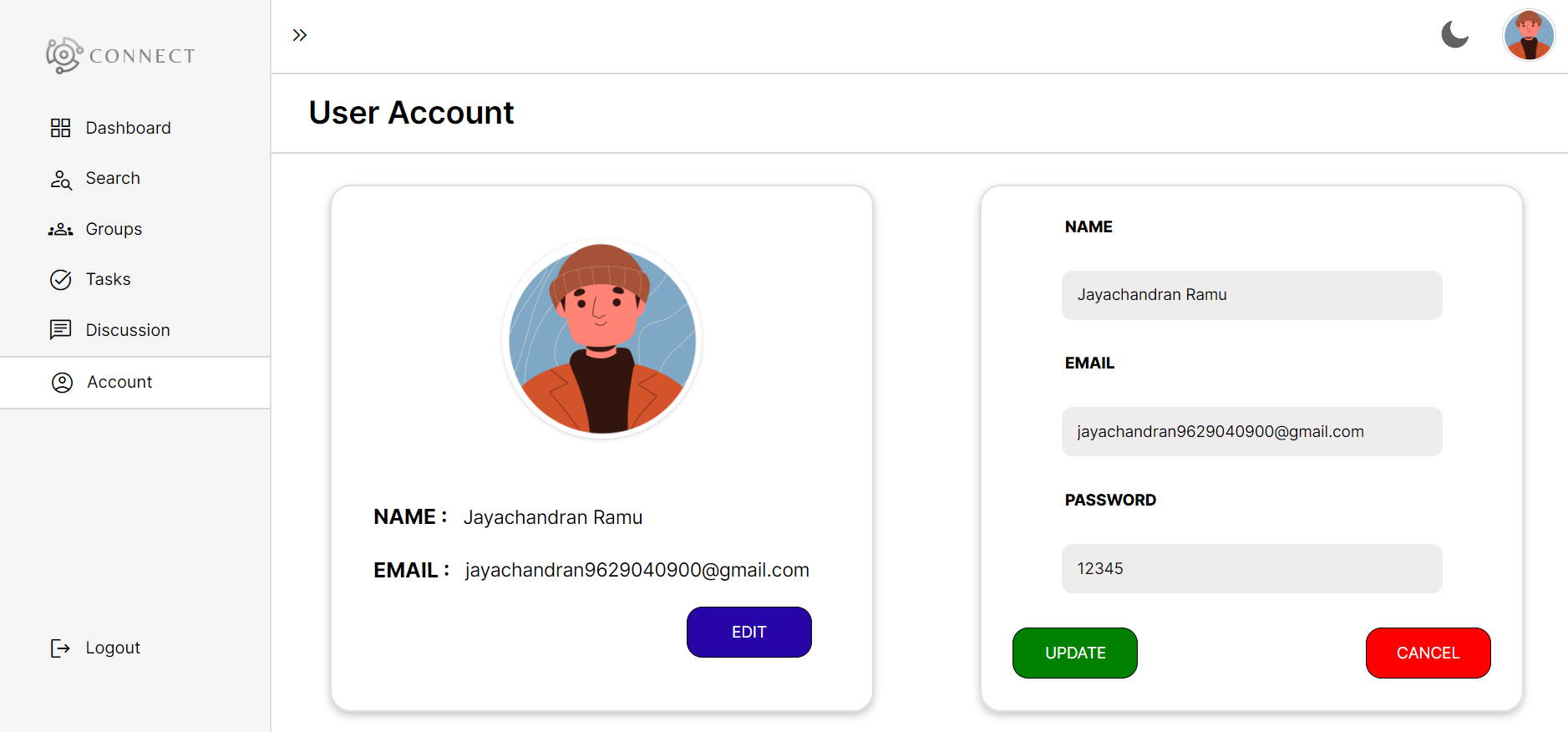The image size is (1568, 732).
Task: Focus the Name input field
Action: (1251, 295)
